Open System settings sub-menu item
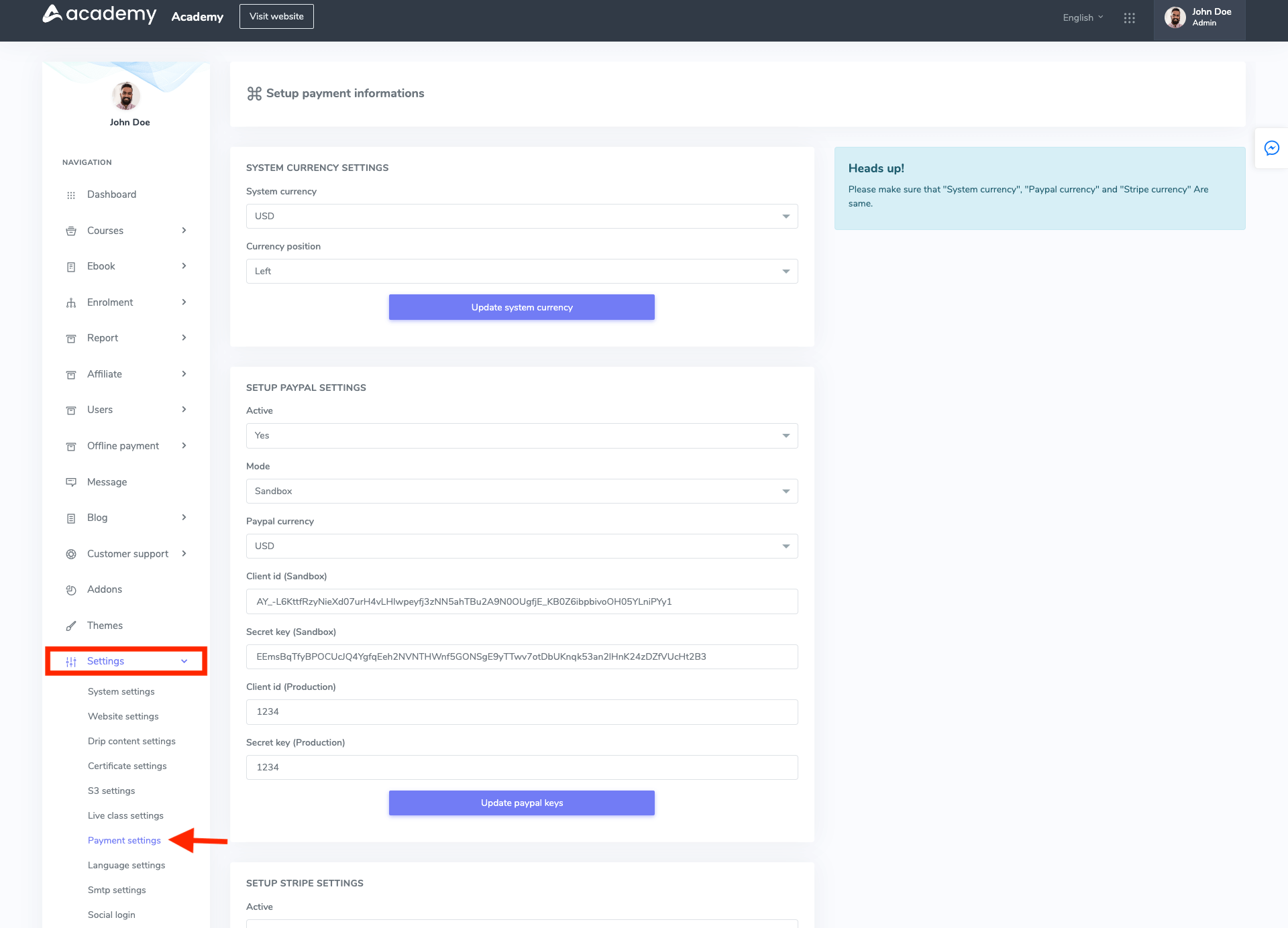 tap(121, 691)
